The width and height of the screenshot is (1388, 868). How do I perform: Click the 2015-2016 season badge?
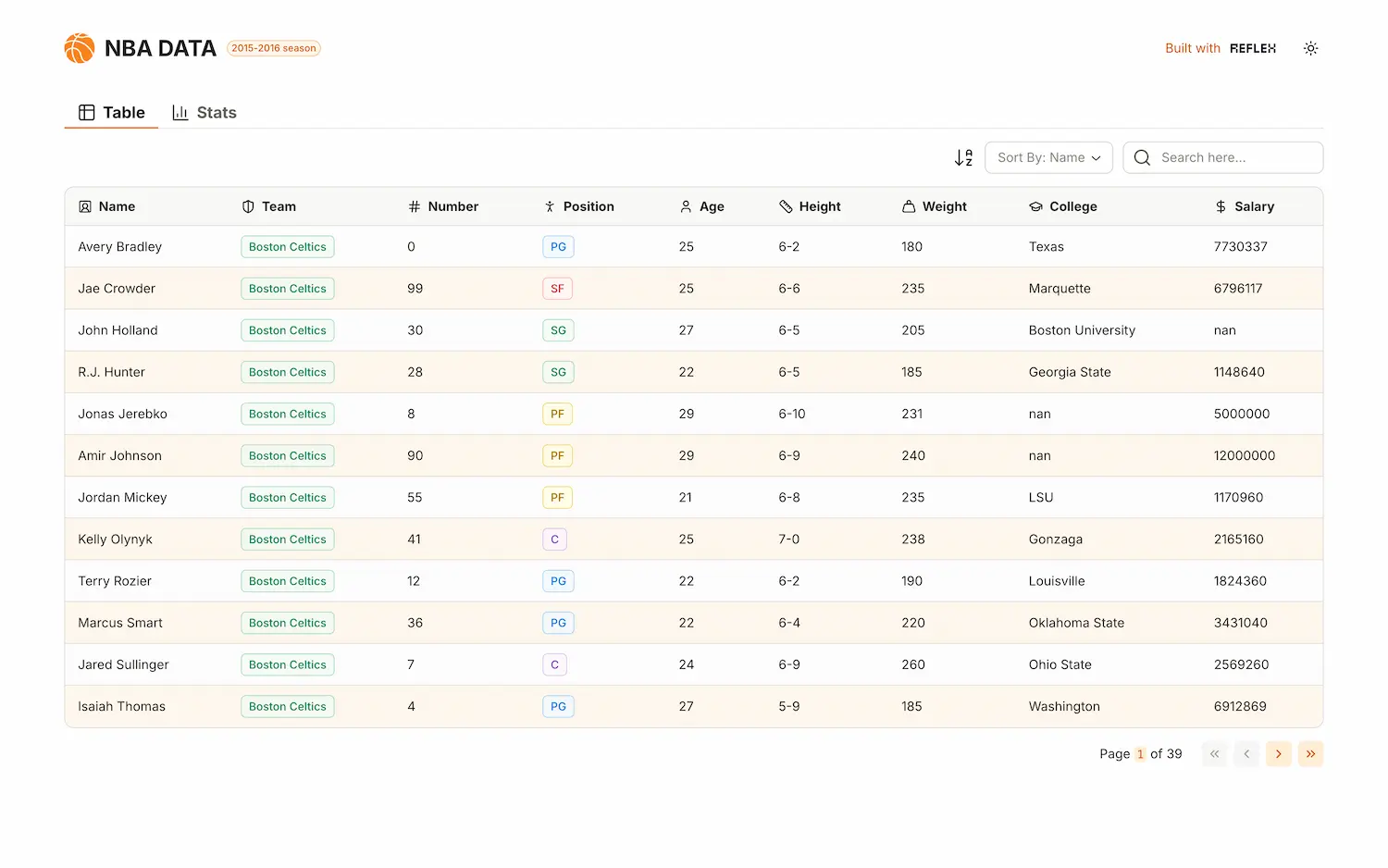pyautogui.click(x=274, y=48)
